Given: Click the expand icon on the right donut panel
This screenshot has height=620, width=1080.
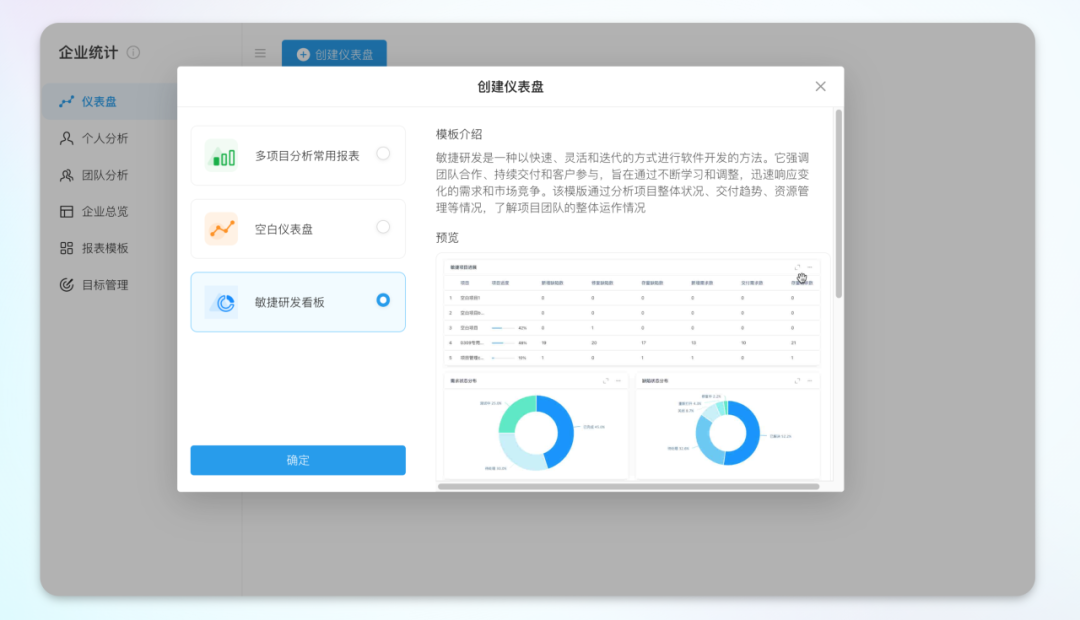Looking at the screenshot, I should coord(798,381).
